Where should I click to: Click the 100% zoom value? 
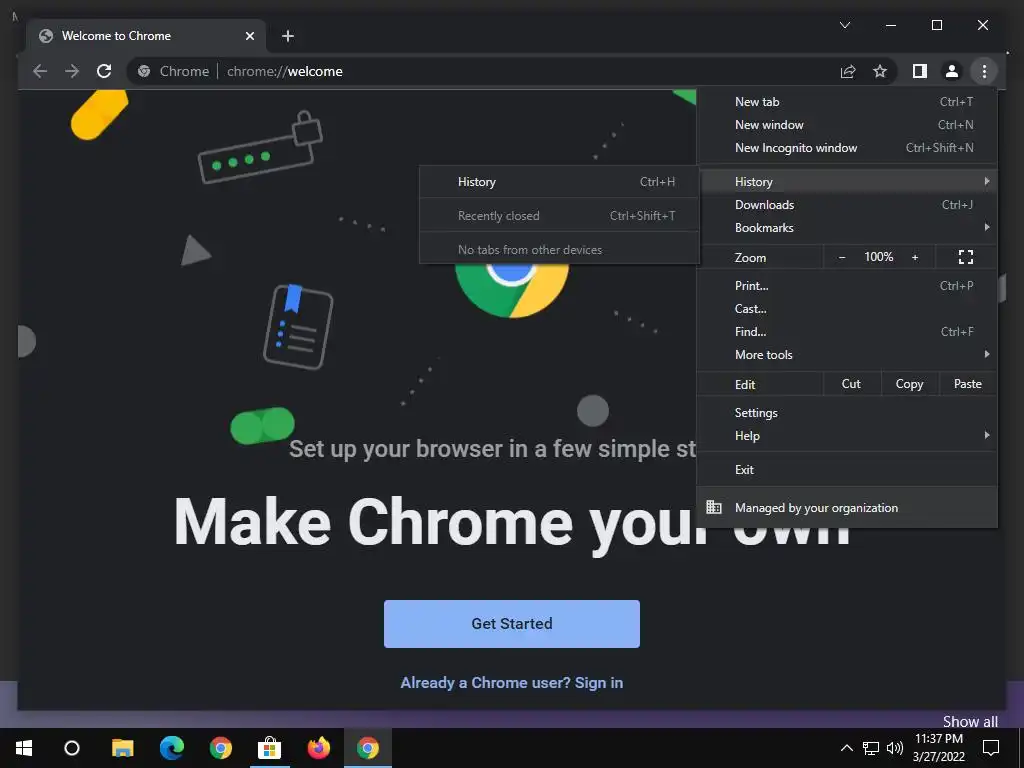[x=878, y=257]
